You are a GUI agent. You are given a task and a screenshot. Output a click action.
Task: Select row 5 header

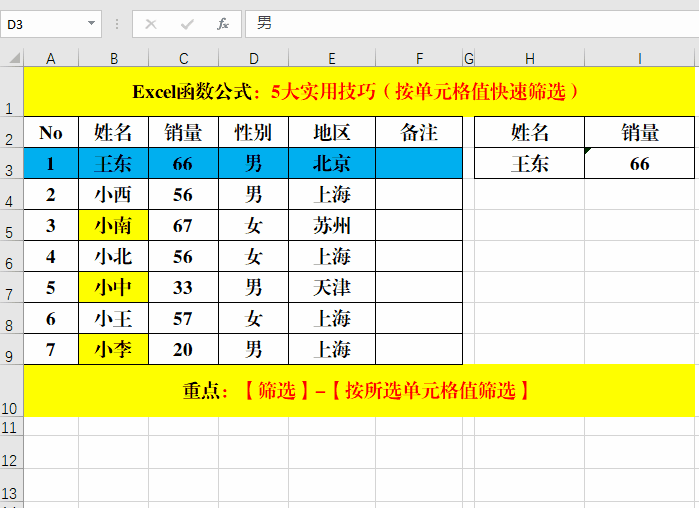11,225
